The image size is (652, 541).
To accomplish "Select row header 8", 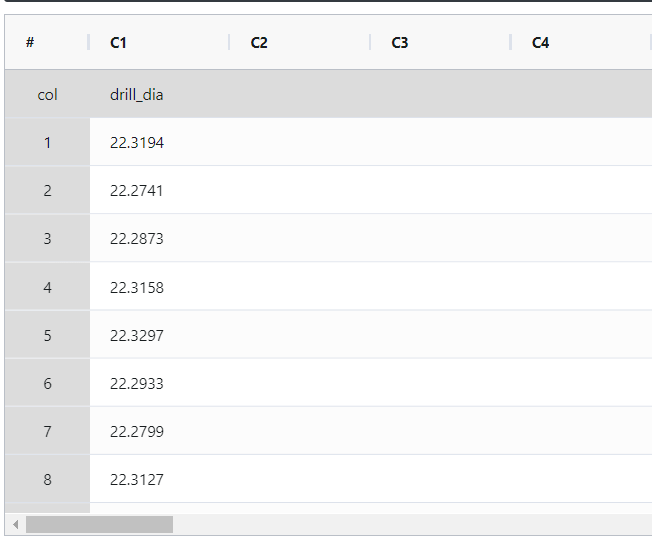I will pyautogui.click(x=47, y=479).
